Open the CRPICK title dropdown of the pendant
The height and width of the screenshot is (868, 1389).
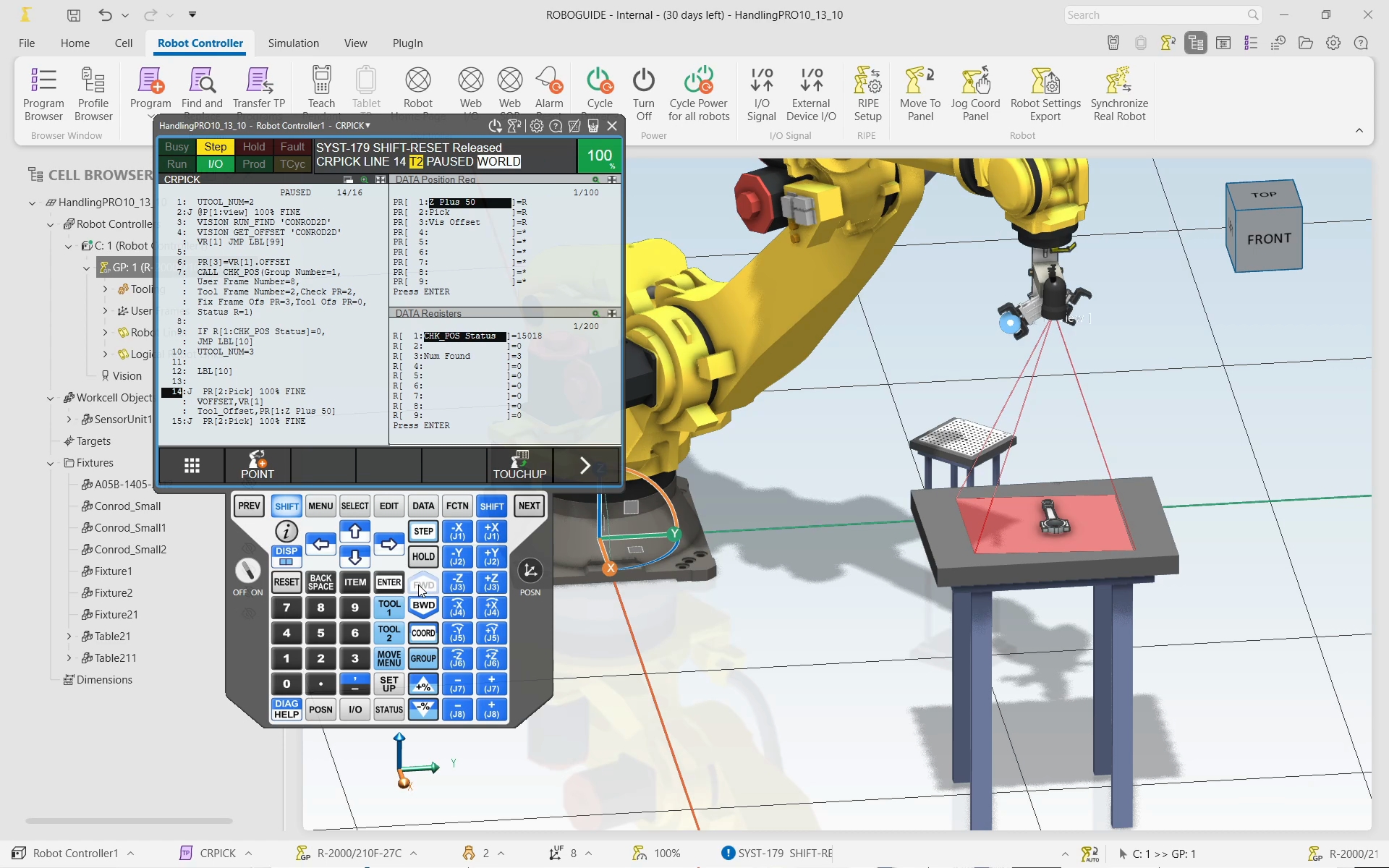[x=354, y=126]
